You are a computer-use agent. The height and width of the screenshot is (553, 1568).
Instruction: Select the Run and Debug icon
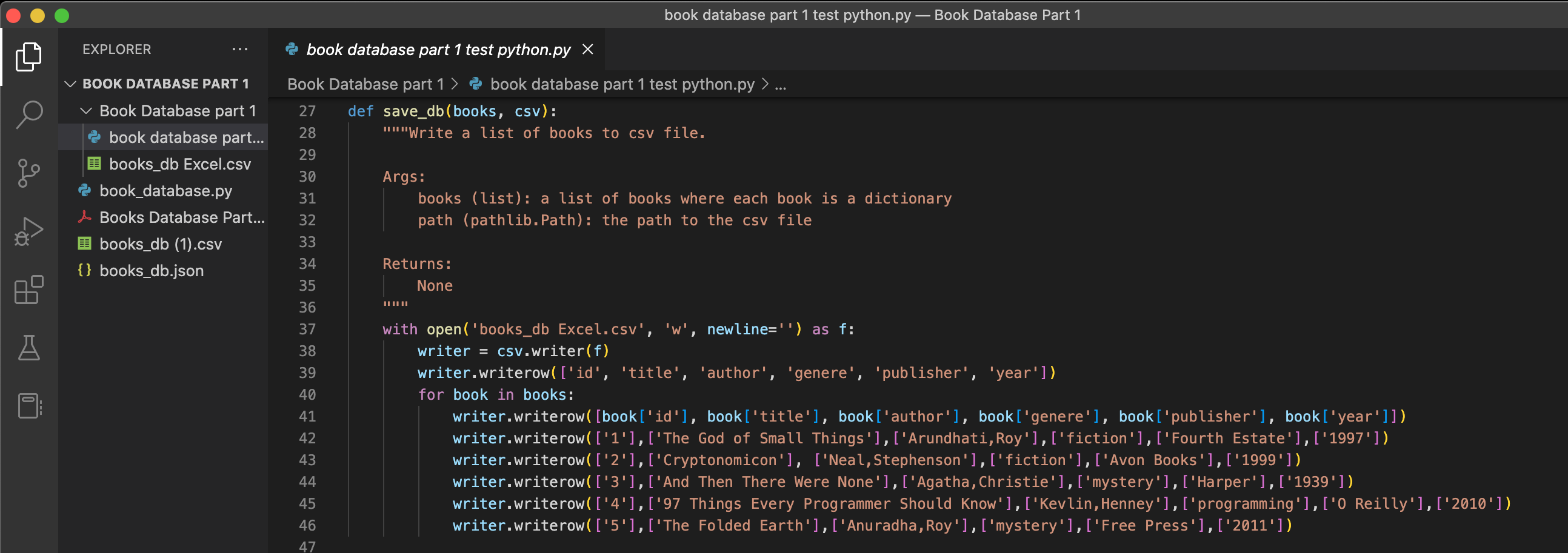tap(28, 231)
